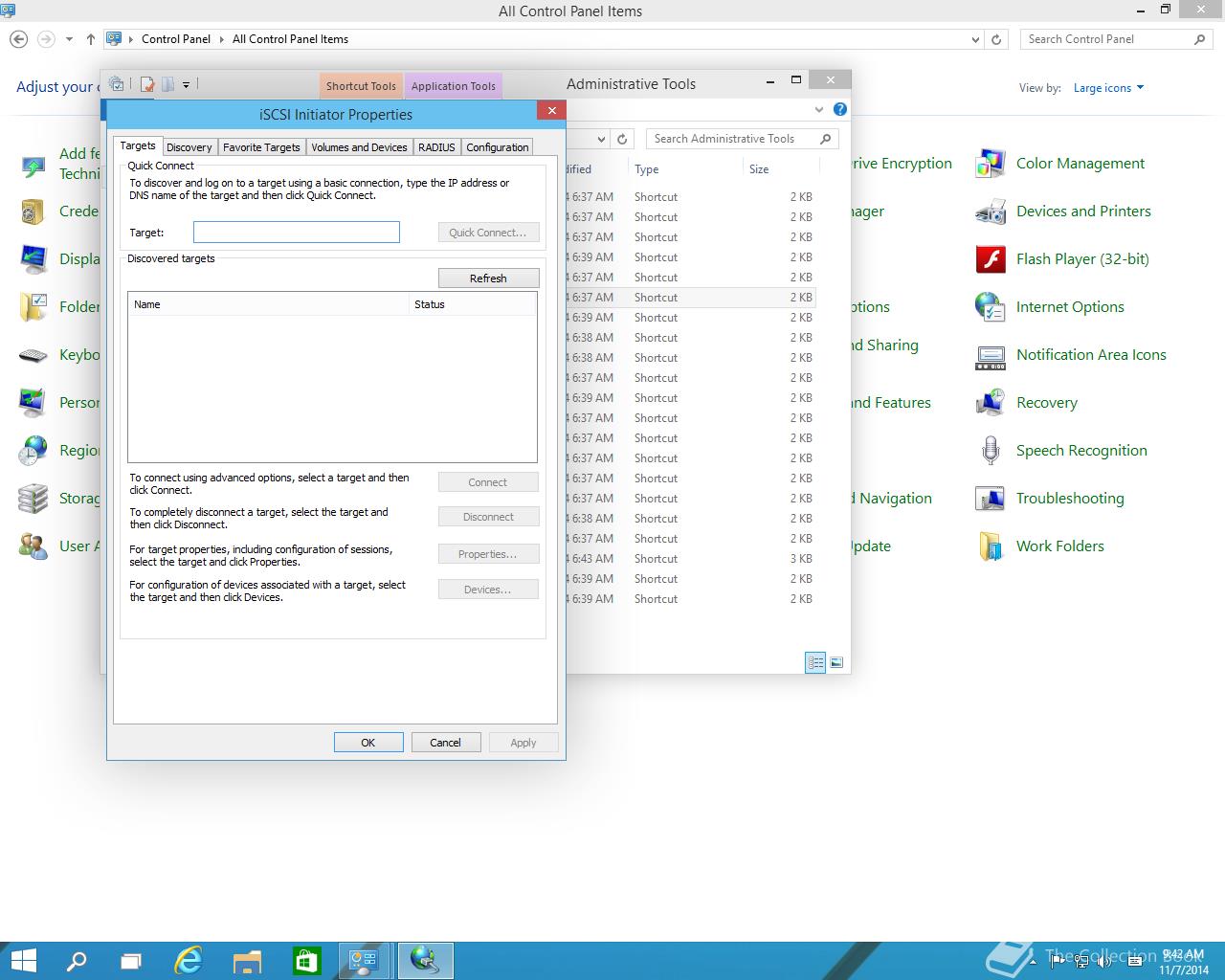Refresh the Control Panel address bar
Viewport: 1225px width, 980px height.
tap(996, 39)
